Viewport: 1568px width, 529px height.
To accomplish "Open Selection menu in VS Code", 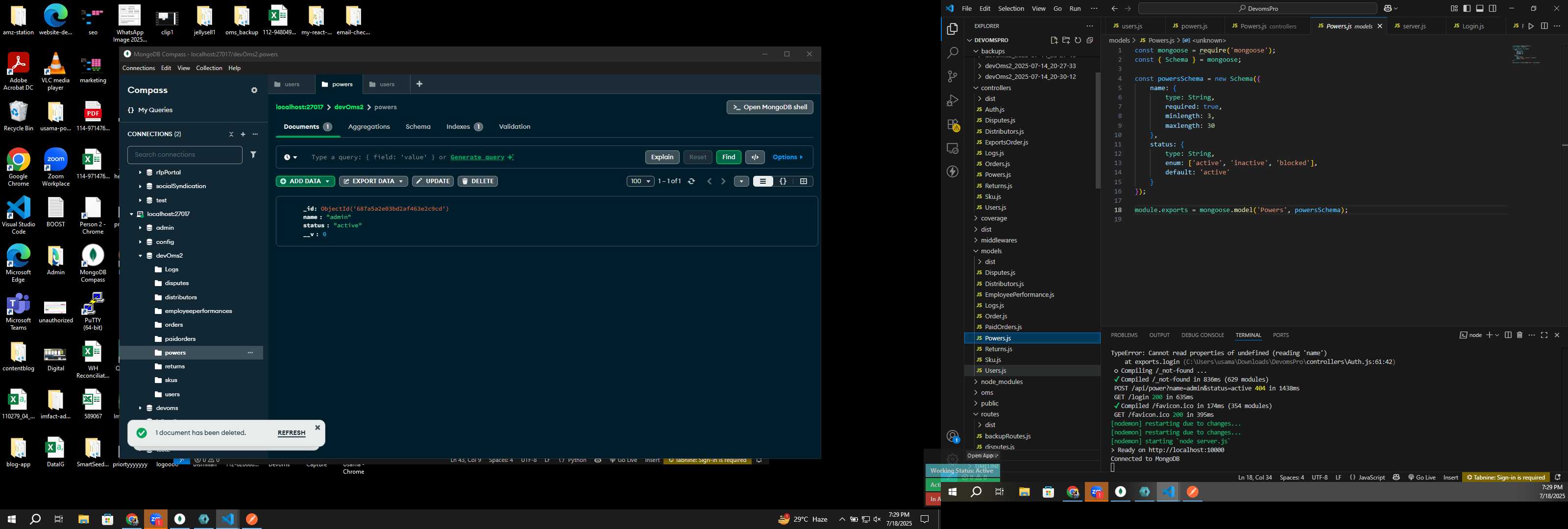I will (x=1011, y=8).
